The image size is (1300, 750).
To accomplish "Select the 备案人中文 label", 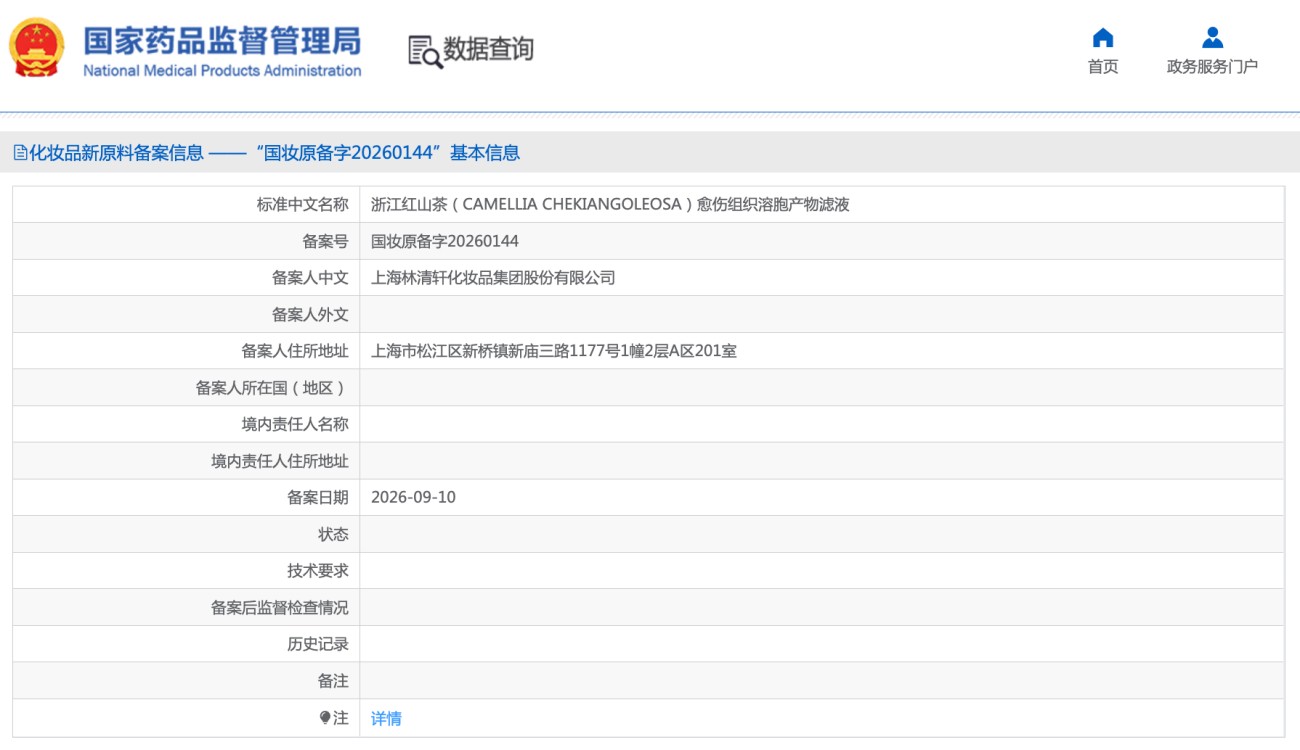I will coord(311,278).
